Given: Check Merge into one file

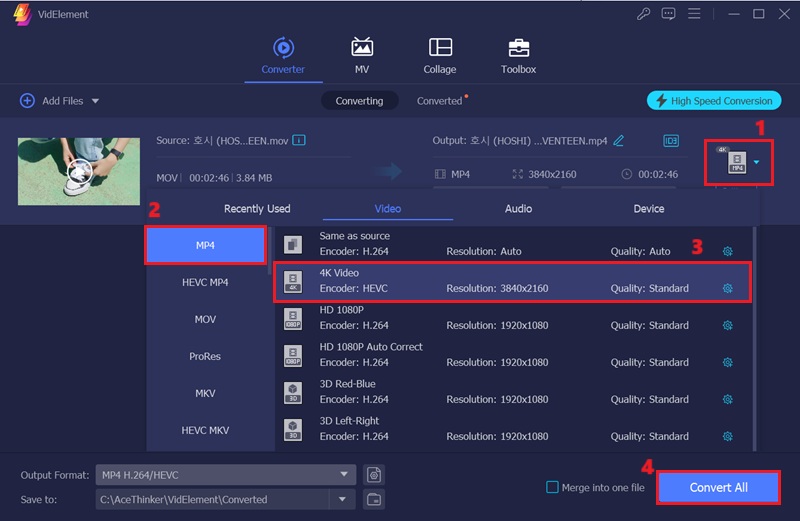Looking at the screenshot, I should coord(552,487).
